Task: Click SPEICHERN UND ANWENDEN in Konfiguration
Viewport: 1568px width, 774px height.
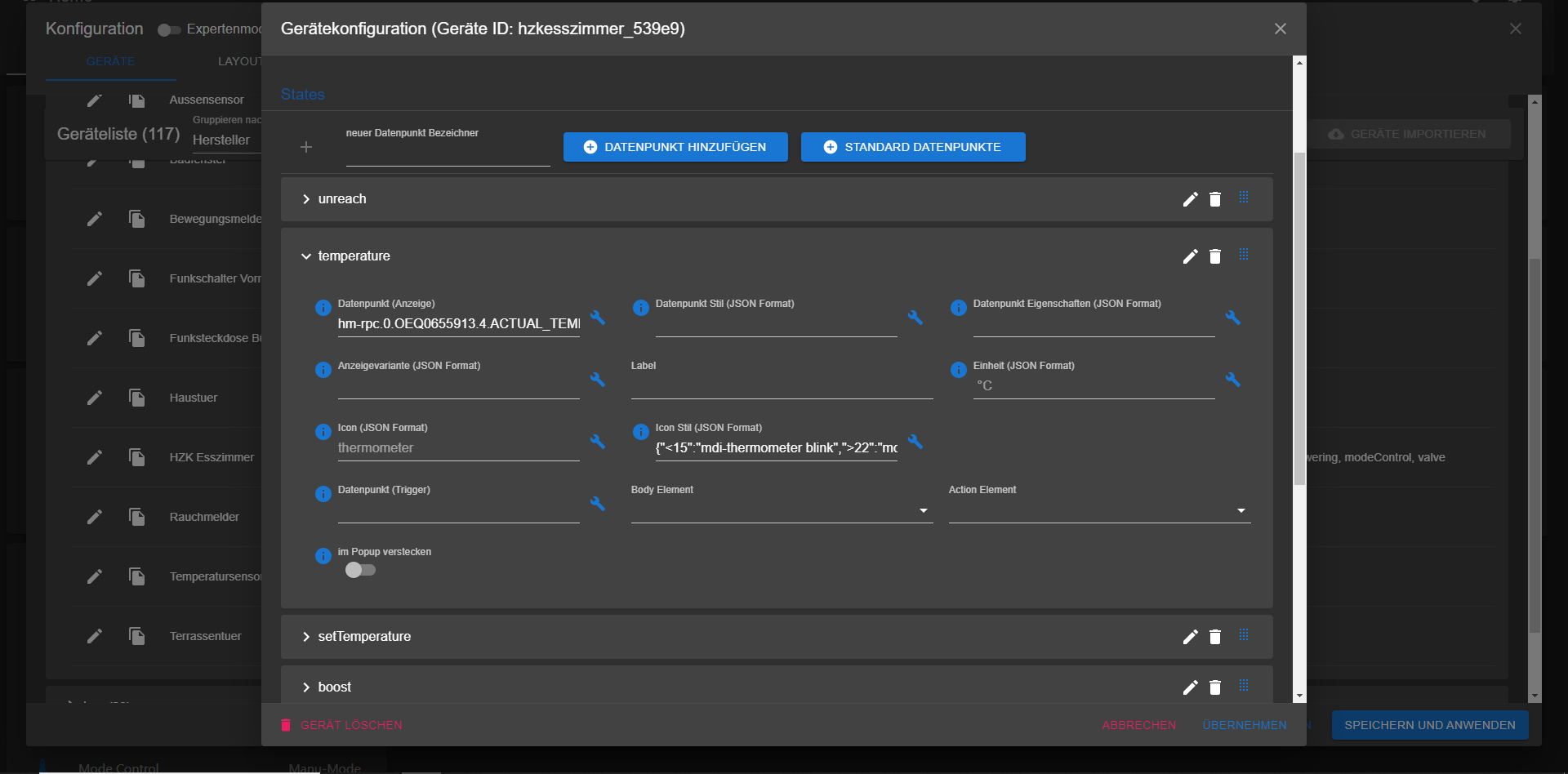Action: pyautogui.click(x=1430, y=725)
